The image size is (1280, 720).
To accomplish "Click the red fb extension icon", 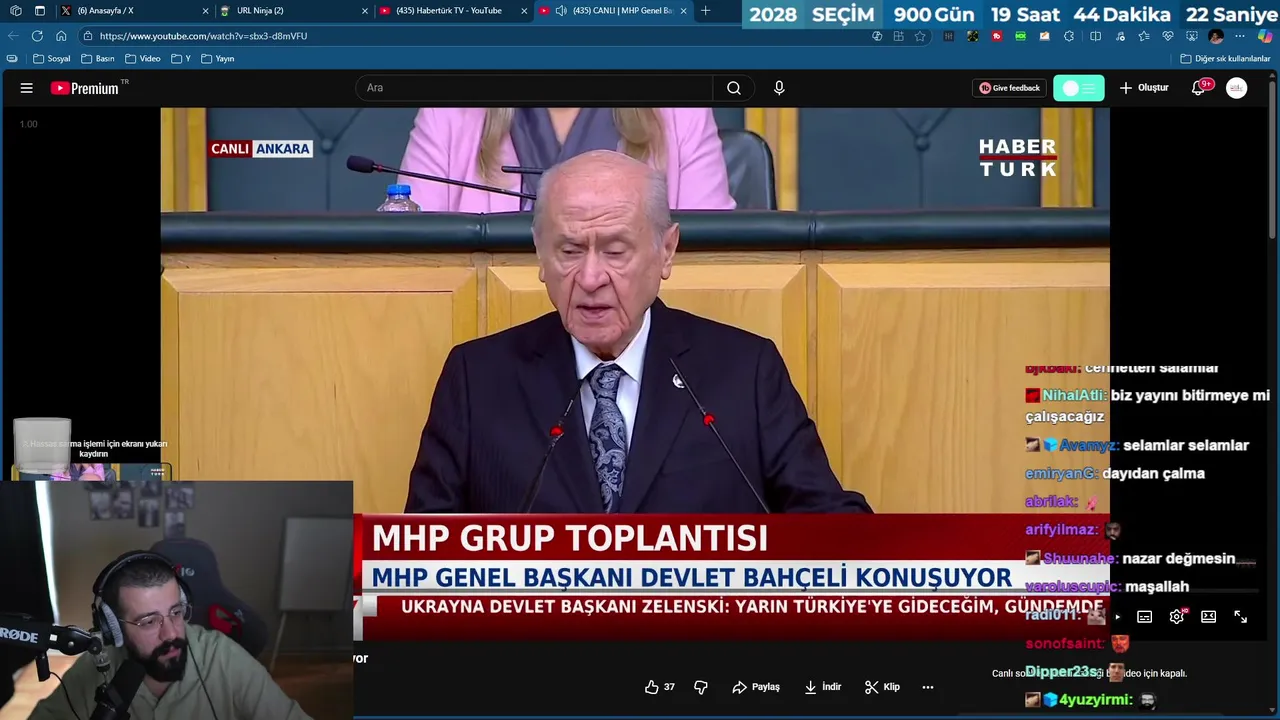I will pos(996,36).
